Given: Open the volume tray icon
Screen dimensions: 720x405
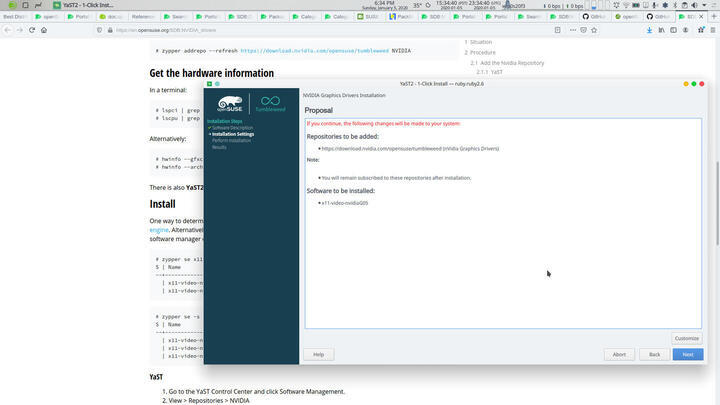Looking at the screenshot, I should tap(694, 5).
